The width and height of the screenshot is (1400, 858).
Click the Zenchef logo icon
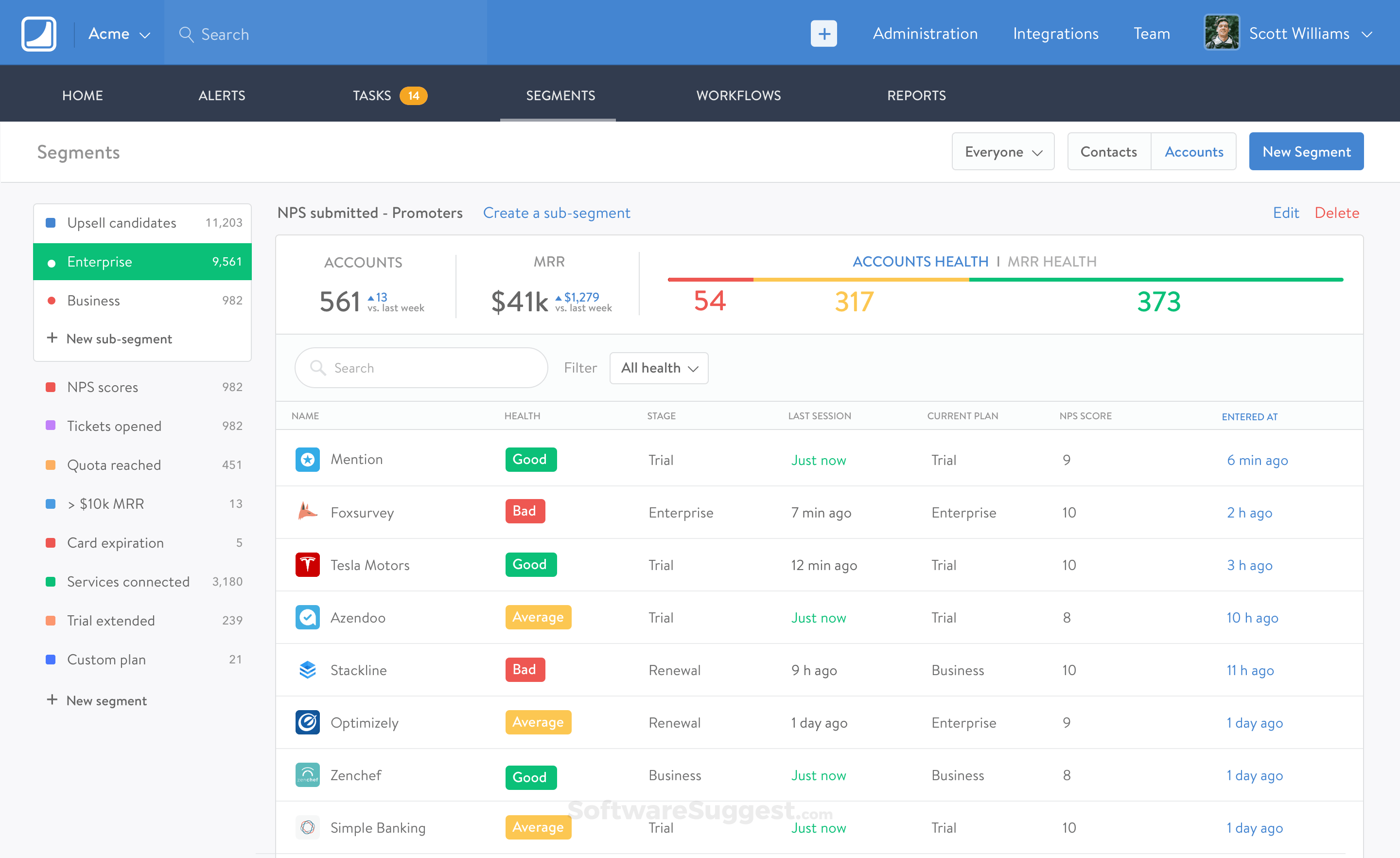tap(307, 775)
